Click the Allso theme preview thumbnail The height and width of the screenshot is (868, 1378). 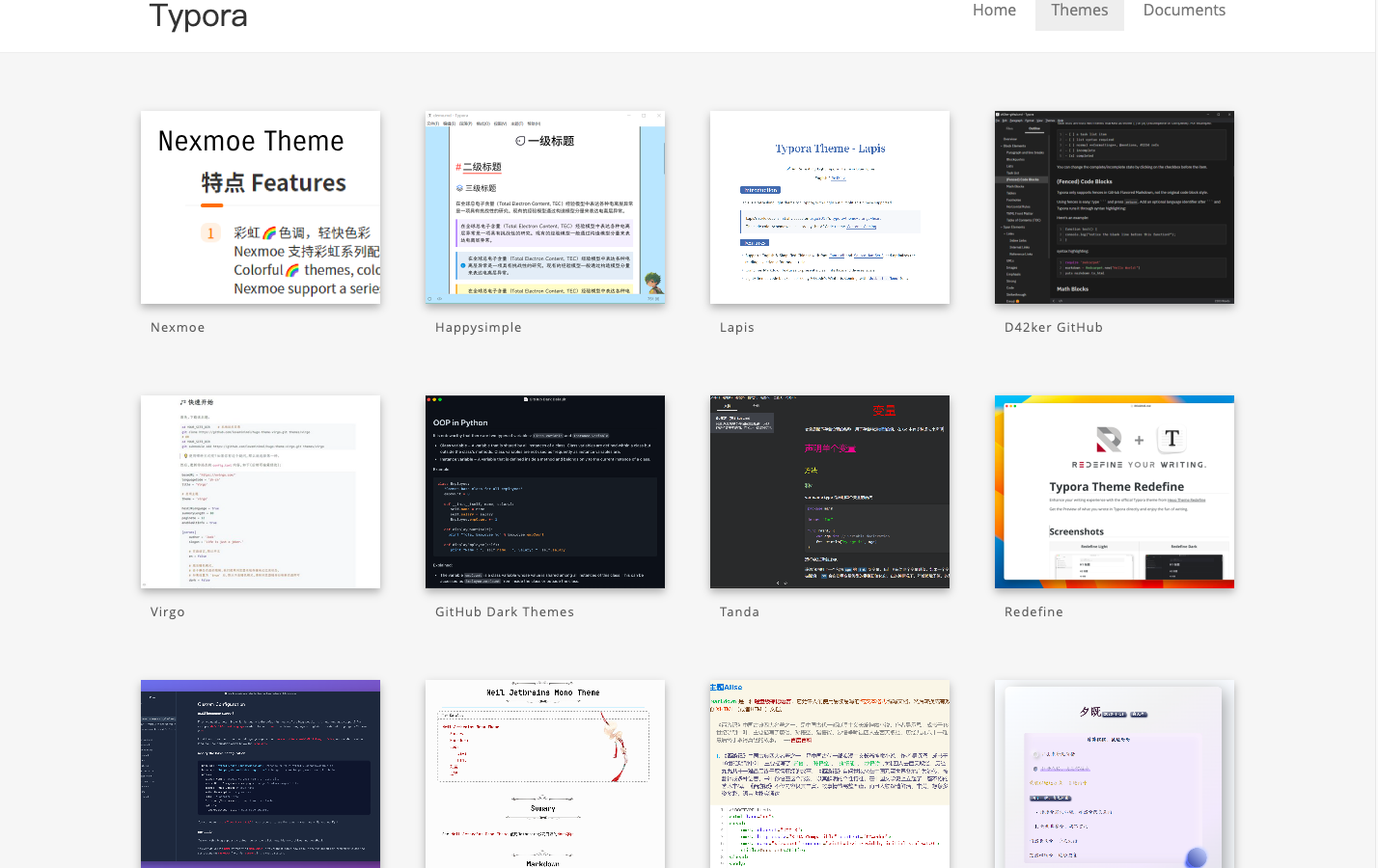[x=830, y=773]
